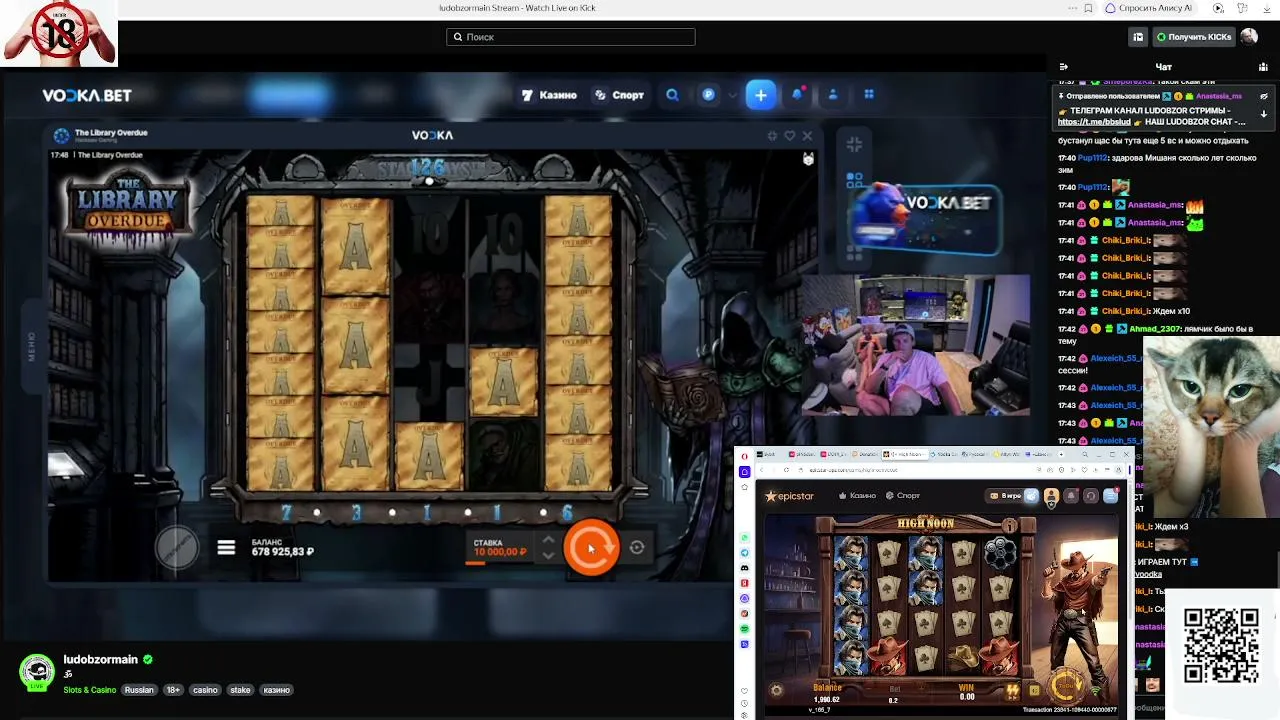Viewport: 1280px width, 720px height.
Task: Click the browser video playback icon
Action: (1218, 8)
